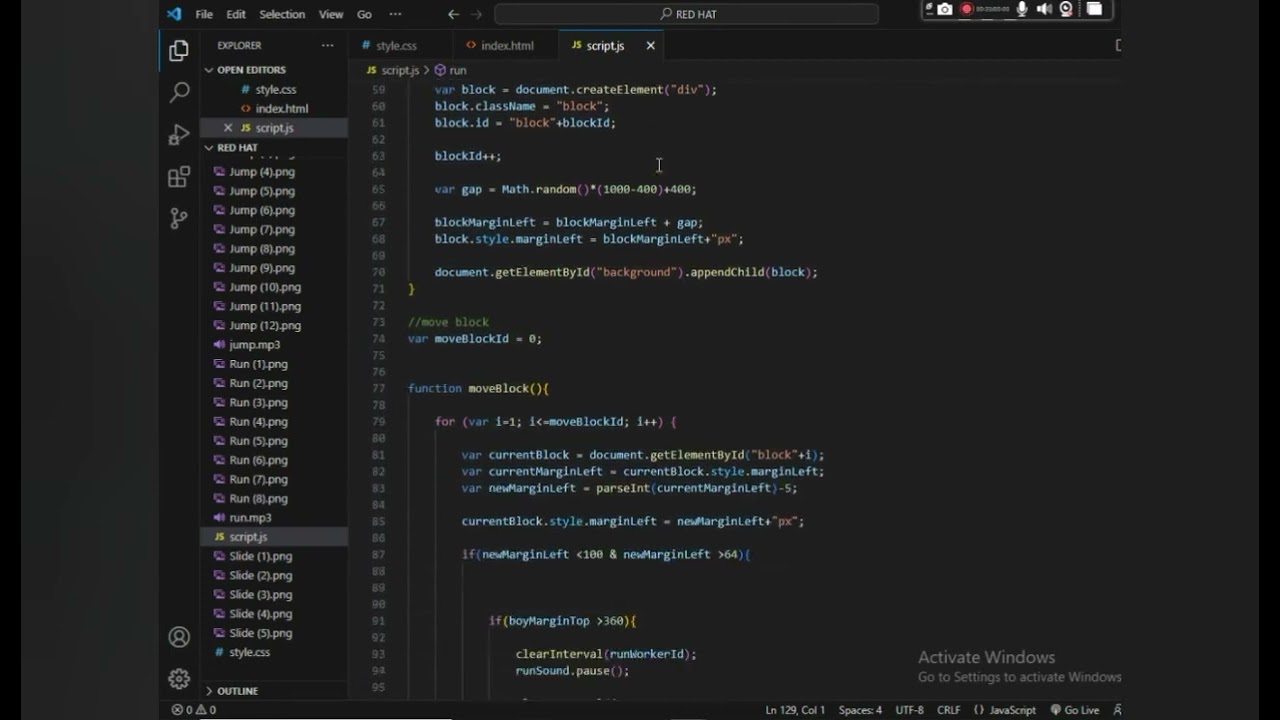Toggle the recorder system speaker audio

1044,9
